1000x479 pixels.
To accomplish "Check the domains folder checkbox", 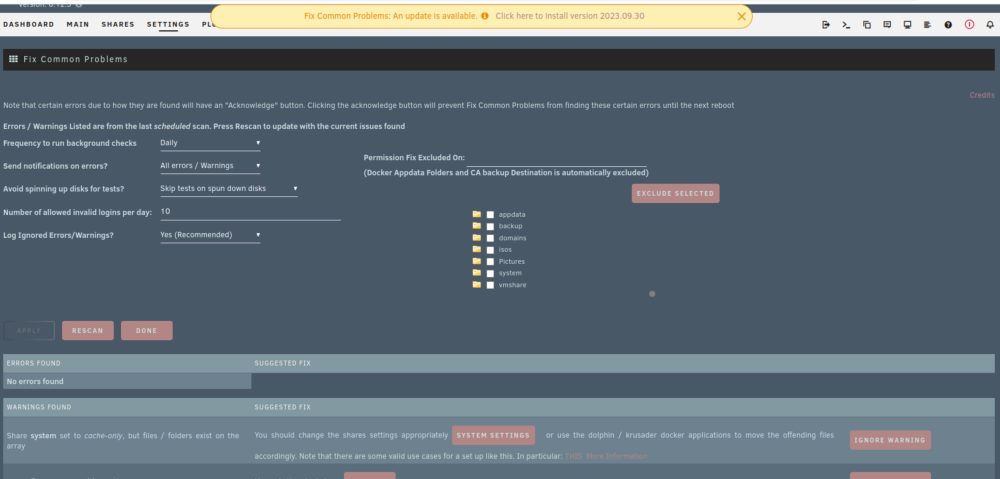I will click(x=490, y=238).
